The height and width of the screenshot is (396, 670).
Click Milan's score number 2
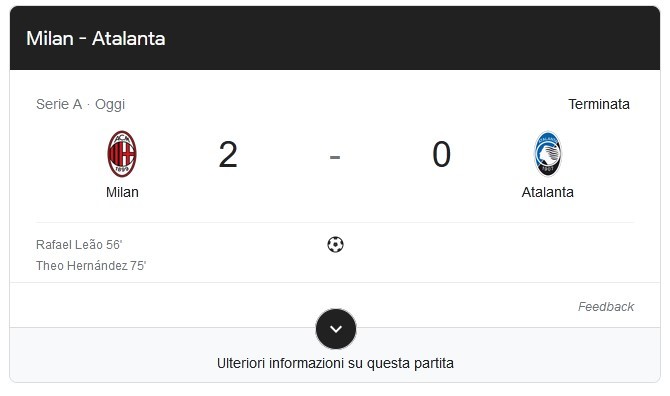click(228, 155)
